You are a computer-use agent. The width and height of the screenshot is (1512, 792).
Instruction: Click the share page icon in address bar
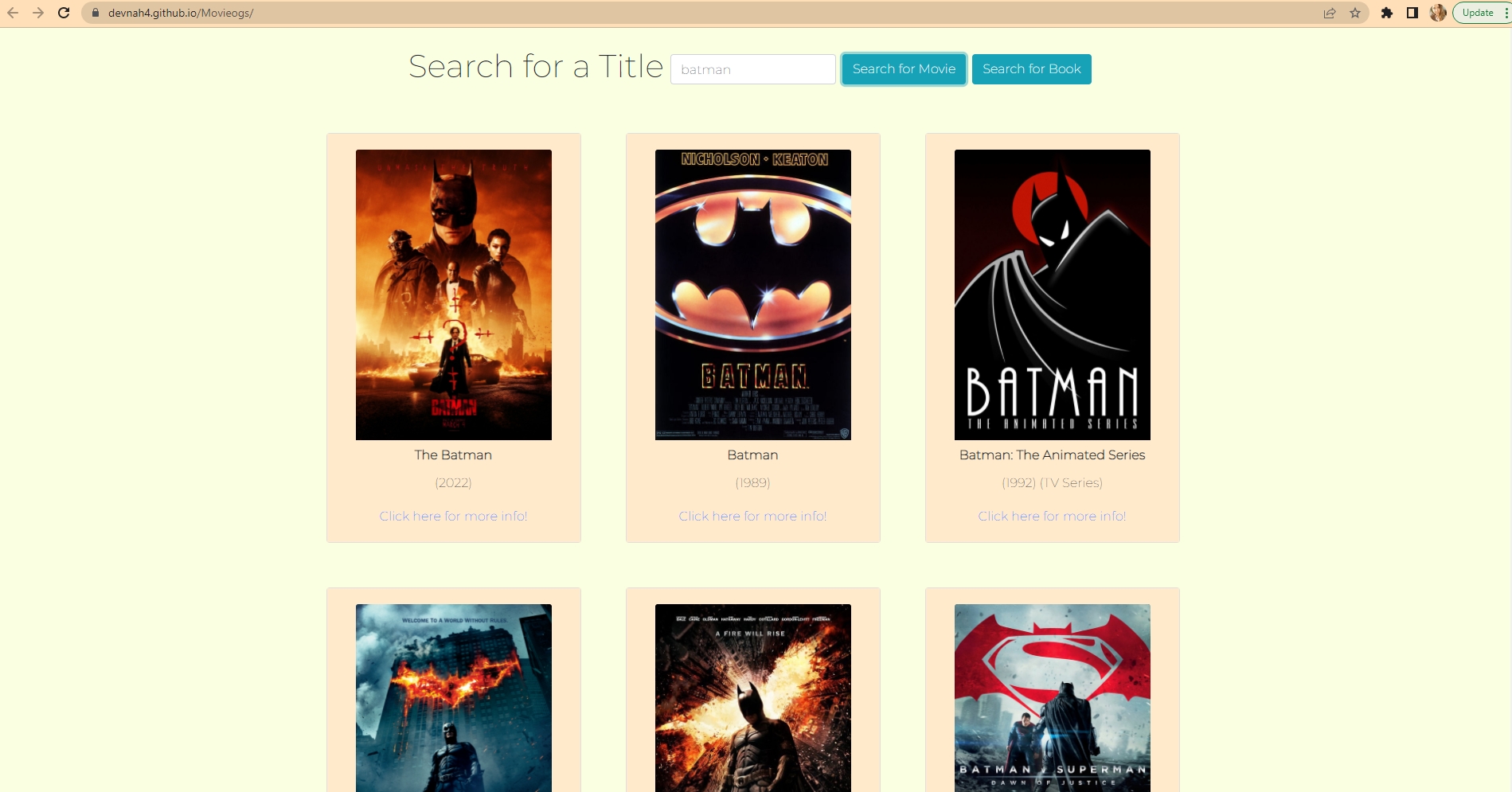pyautogui.click(x=1330, y=13)
